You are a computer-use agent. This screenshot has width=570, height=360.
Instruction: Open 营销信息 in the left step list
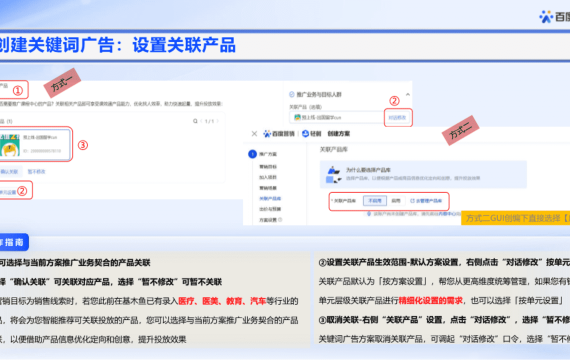pos(268,188)
